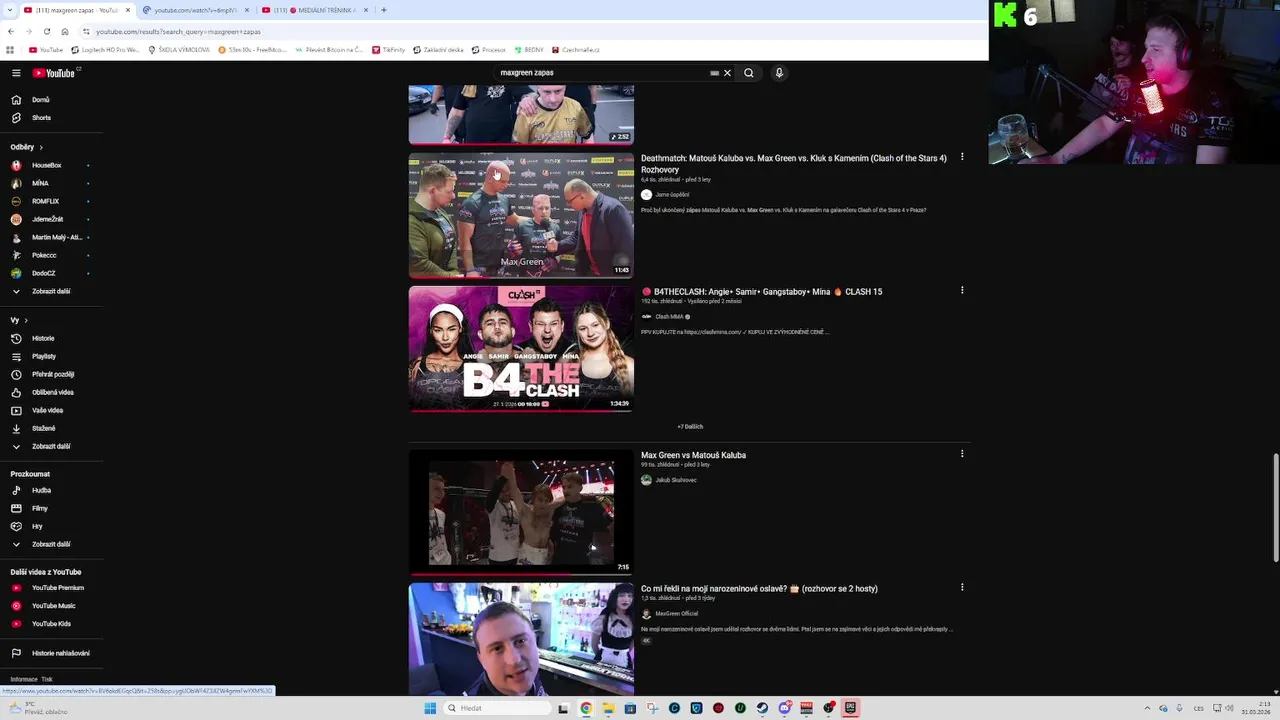This screenshot has width=1280, height=720.
Task: Open options menu for Max Green vs Matouš Kaluba
Action: pos(962,454)
